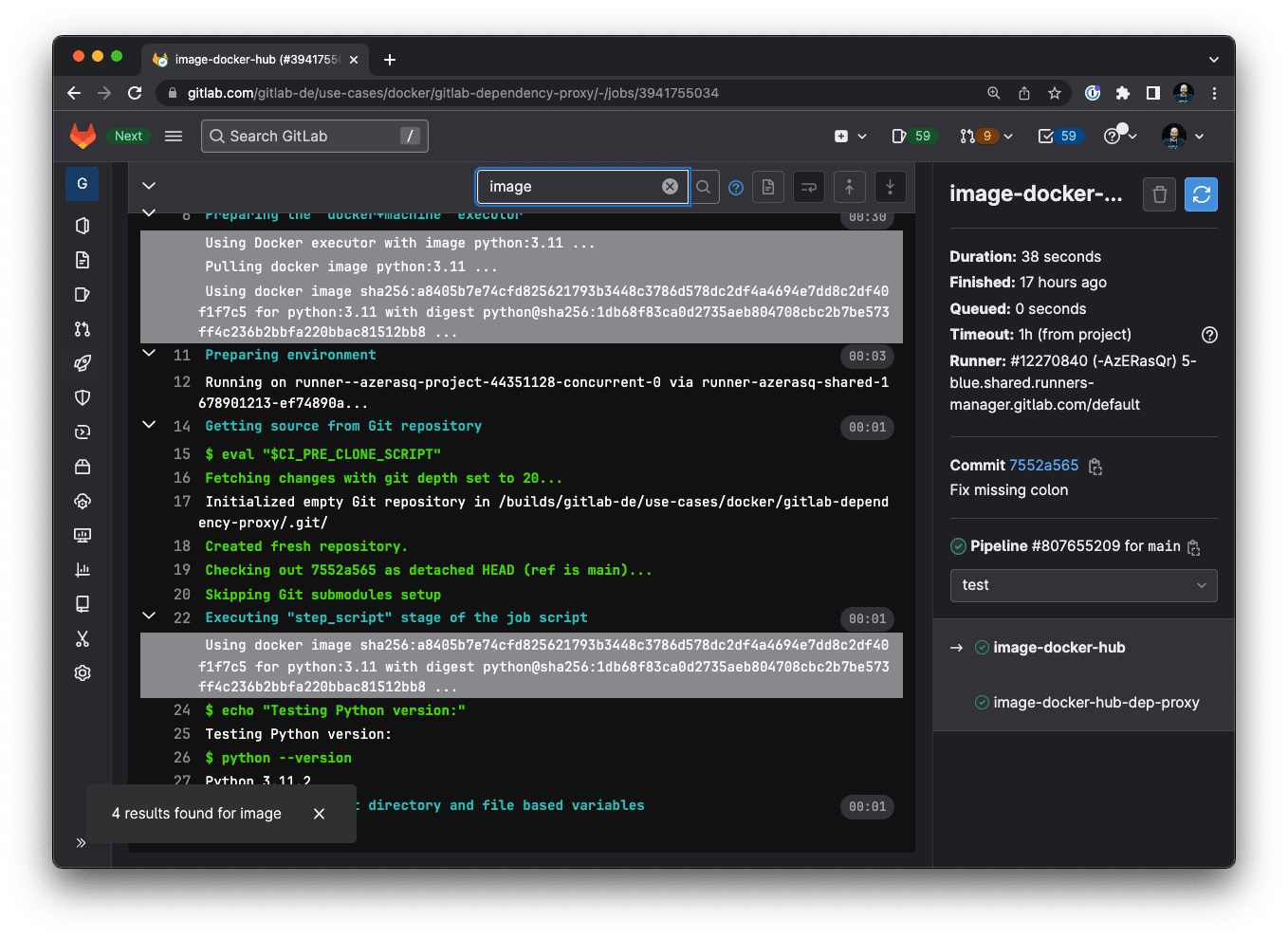Collapse the Preparing environment section

pyautogui.click(x=149, y=353)
